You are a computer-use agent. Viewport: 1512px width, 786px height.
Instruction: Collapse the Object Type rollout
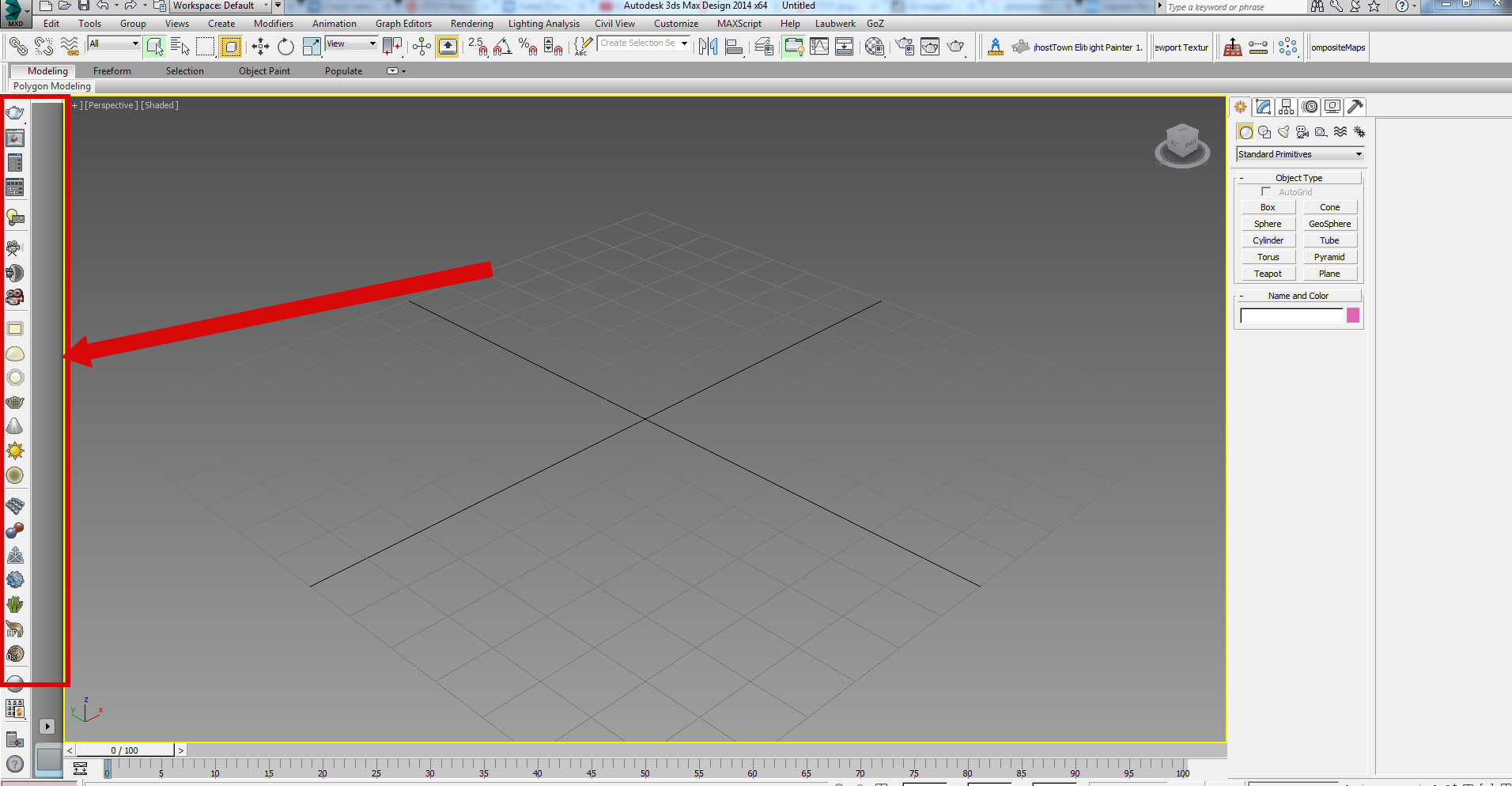(x=1298, y=178)
